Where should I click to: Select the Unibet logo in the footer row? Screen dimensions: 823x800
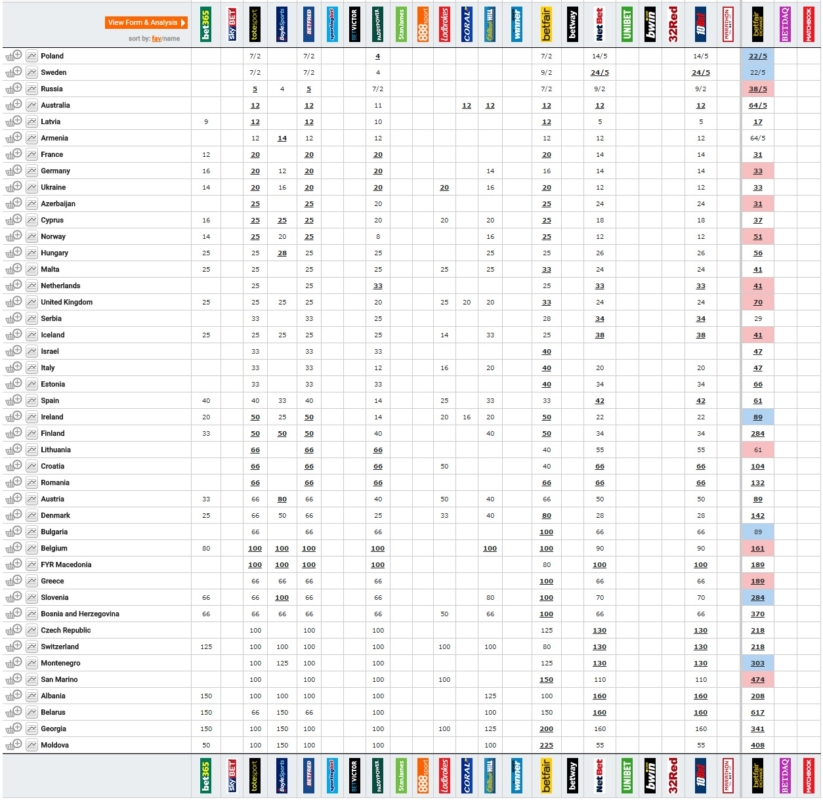pyautogui.click(x=626, y=775)
